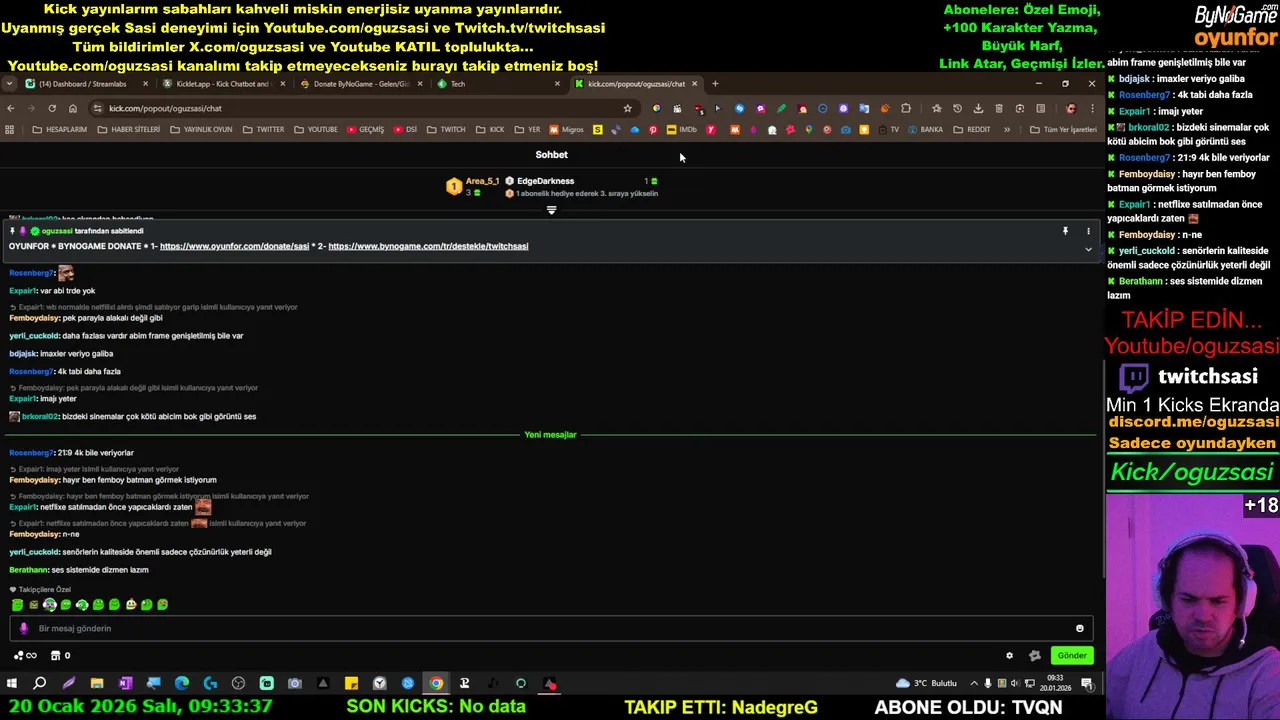The width and height of the screenshot is (1280, 720).
Task: Open a new browser tab with plus button
Action: [715, 84]
